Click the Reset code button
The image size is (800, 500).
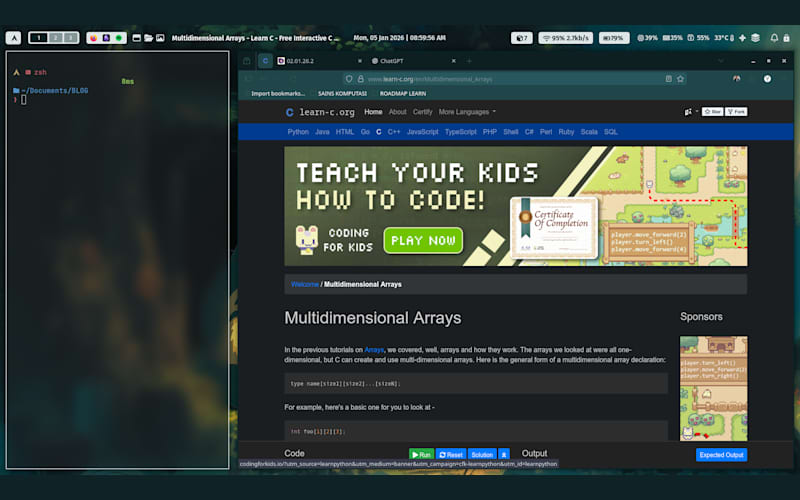[x=451, y=455]
